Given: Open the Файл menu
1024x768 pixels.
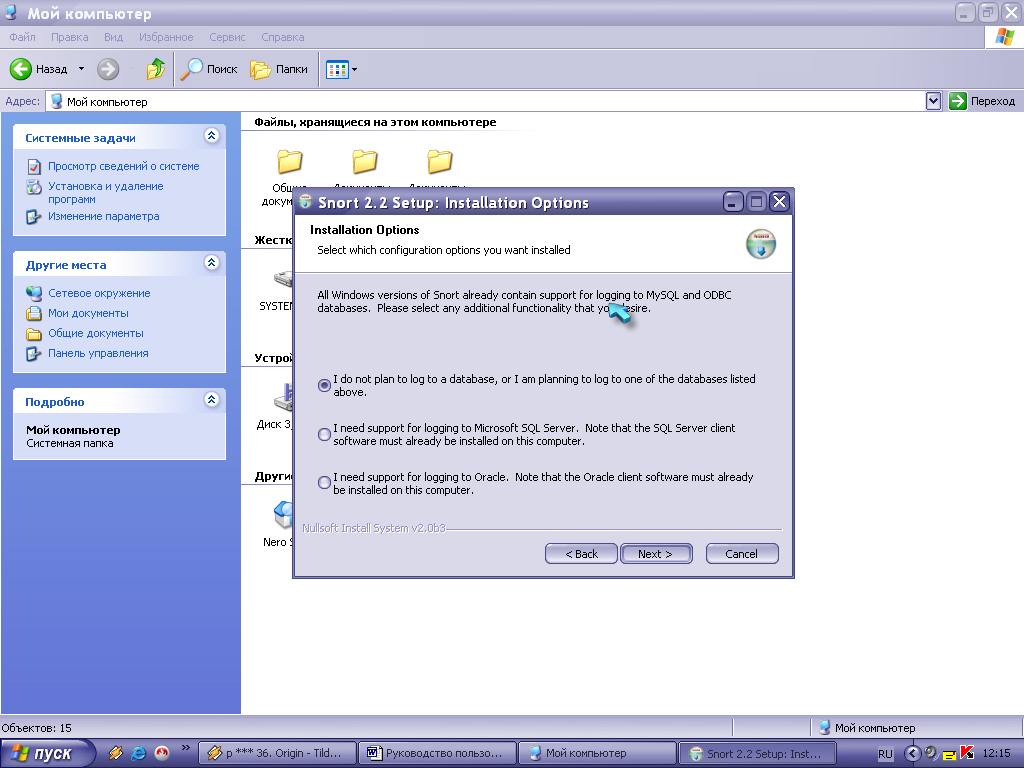Looking at the screenshot, I should click(22, 37).
